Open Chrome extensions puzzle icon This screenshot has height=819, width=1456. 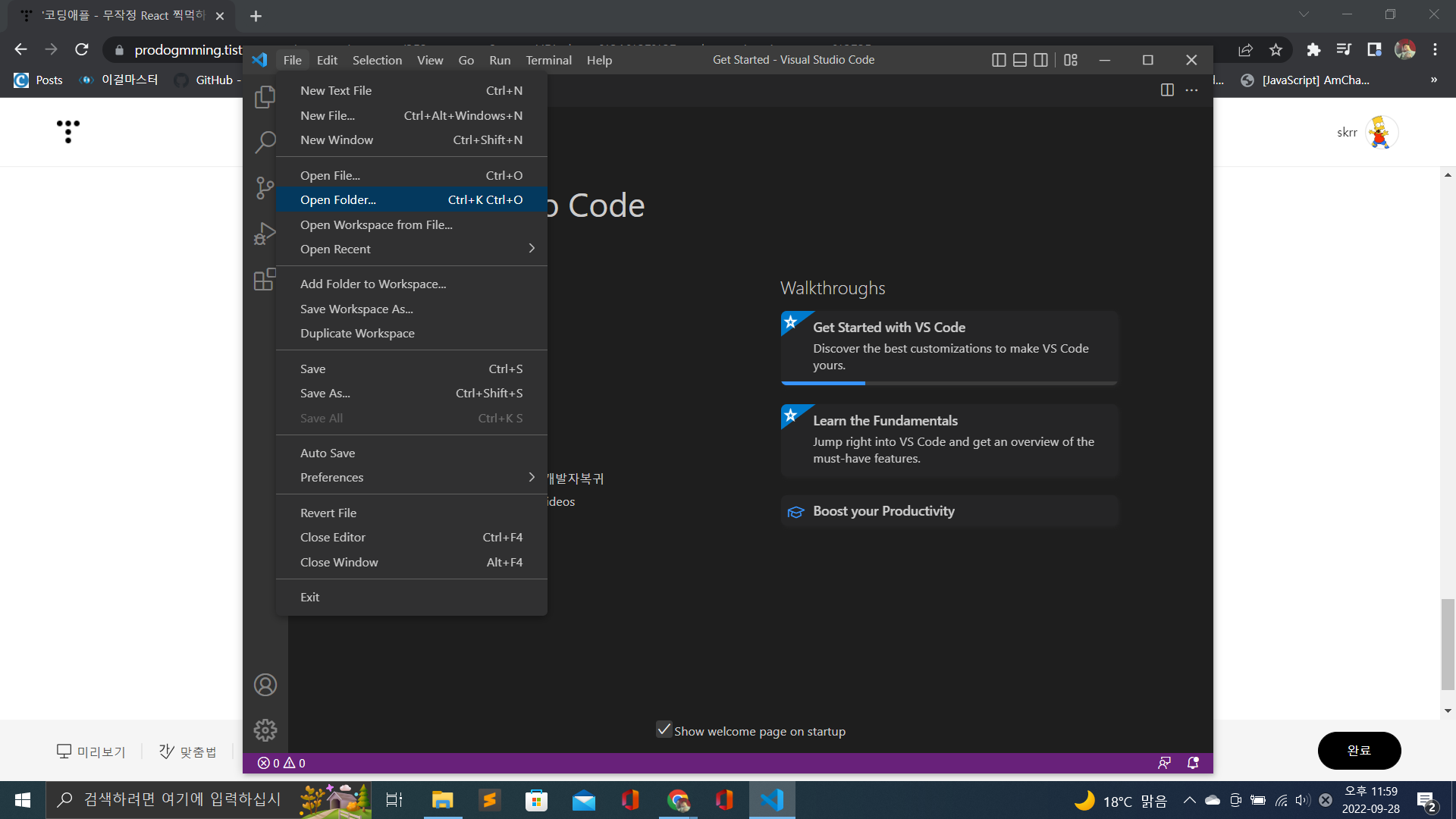[1313, 49]
